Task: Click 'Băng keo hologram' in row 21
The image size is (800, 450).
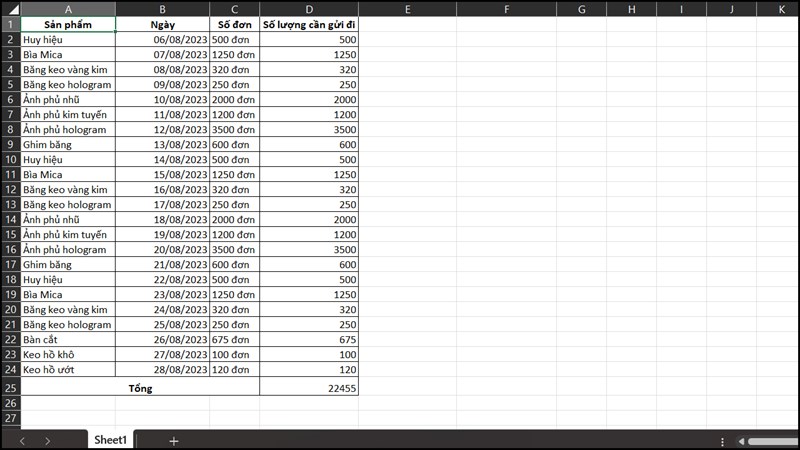Action: coord(68,324)
